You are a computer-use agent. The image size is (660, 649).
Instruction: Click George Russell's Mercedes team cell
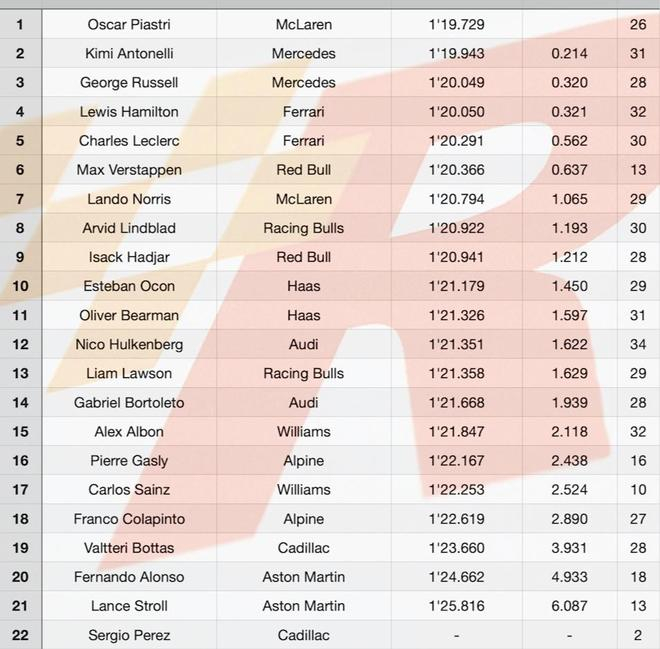click(x=303, y=82)
